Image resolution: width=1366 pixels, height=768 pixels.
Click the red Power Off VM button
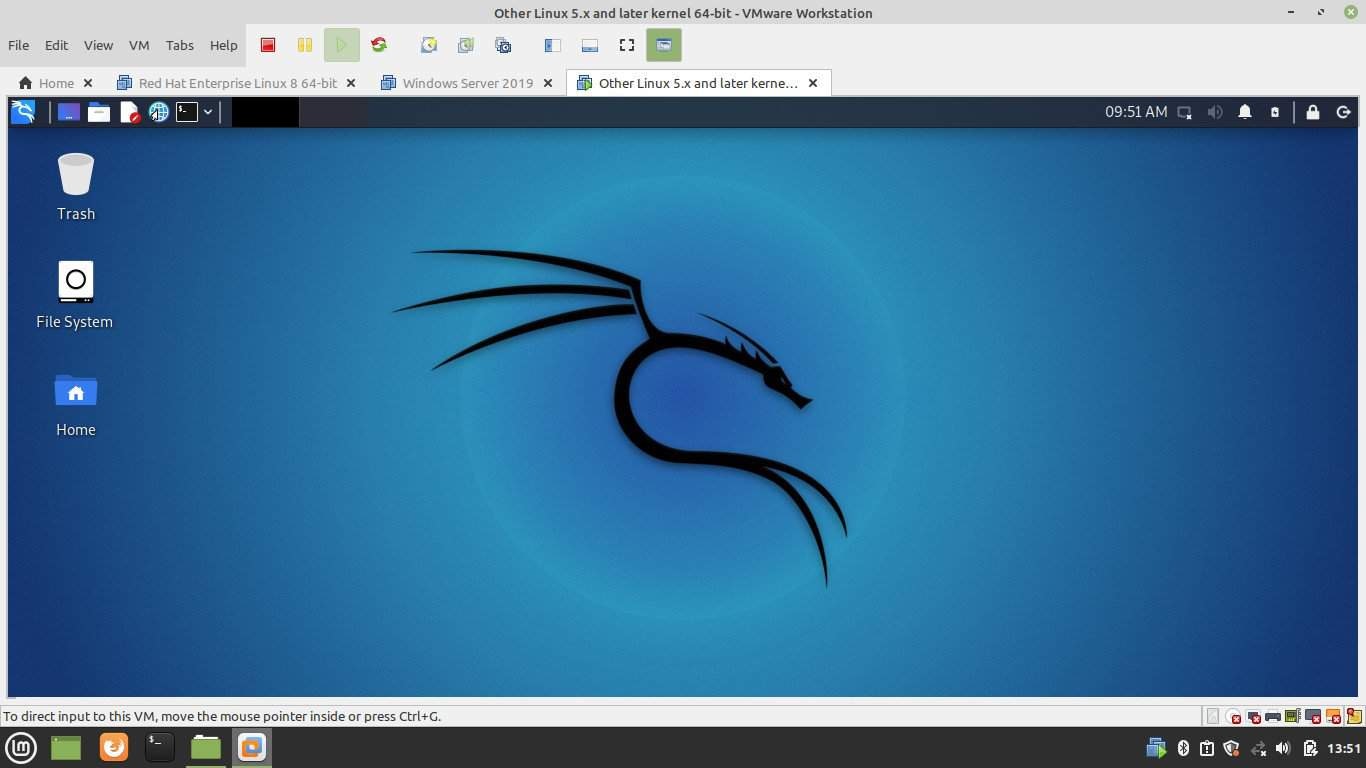pyautogui.click(x=268, y=45)
